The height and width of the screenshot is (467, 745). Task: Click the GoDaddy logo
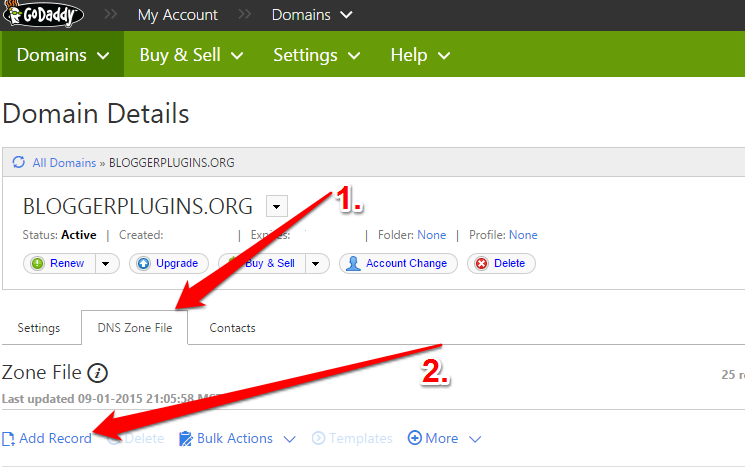coord(44,13)
